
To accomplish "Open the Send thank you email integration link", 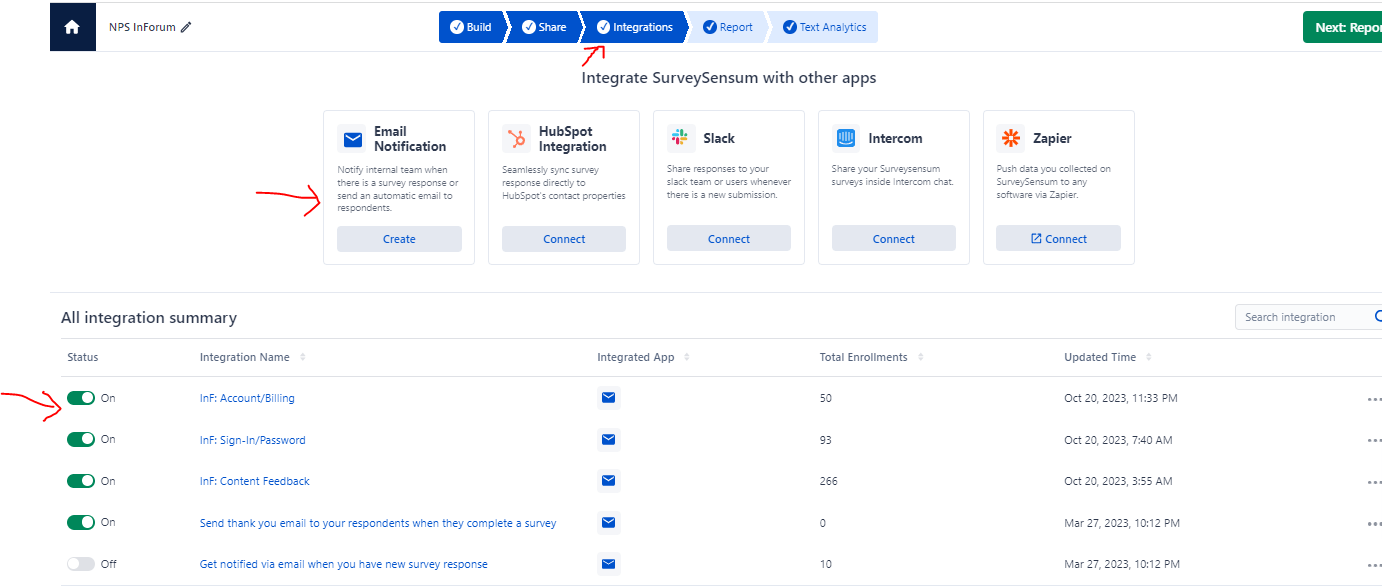I will pos(377,522).
